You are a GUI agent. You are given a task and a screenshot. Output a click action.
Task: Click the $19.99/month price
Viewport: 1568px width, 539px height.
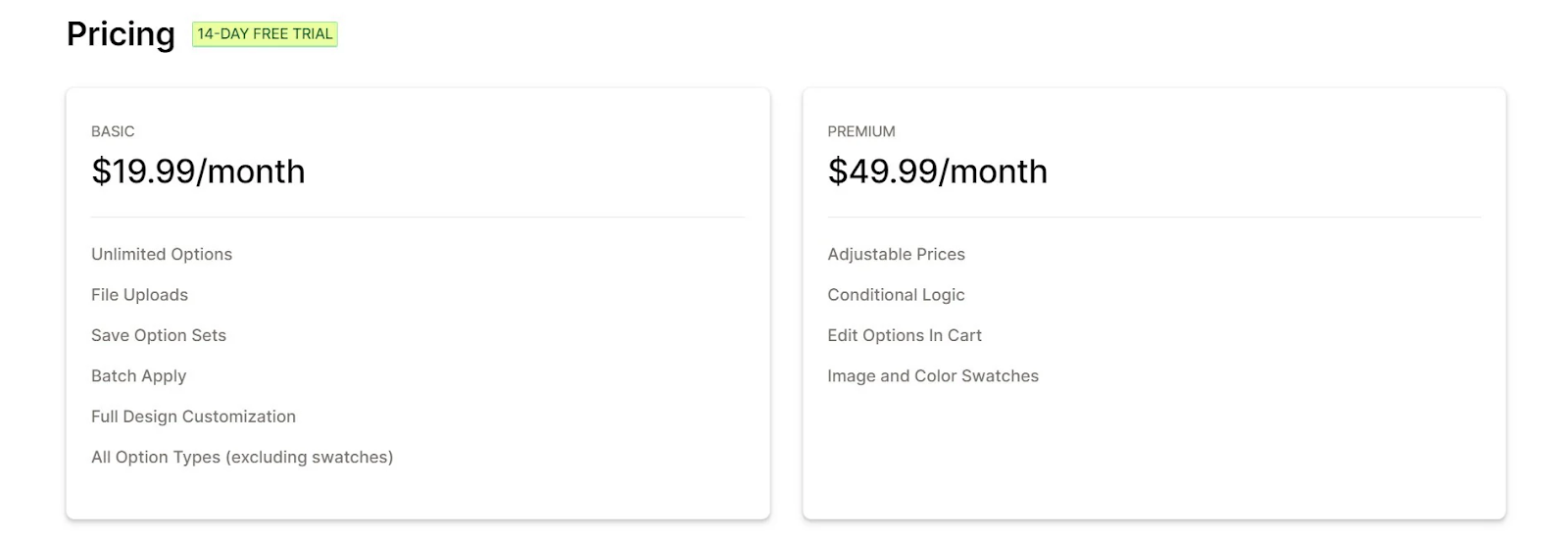(198, 171)
